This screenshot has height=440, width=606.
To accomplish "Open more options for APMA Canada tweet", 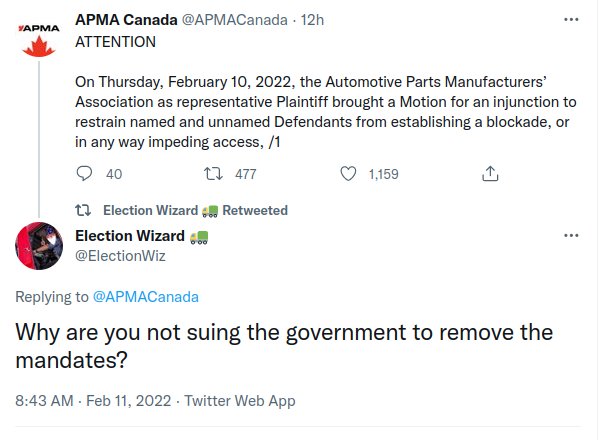I will (x=571, y=19).
